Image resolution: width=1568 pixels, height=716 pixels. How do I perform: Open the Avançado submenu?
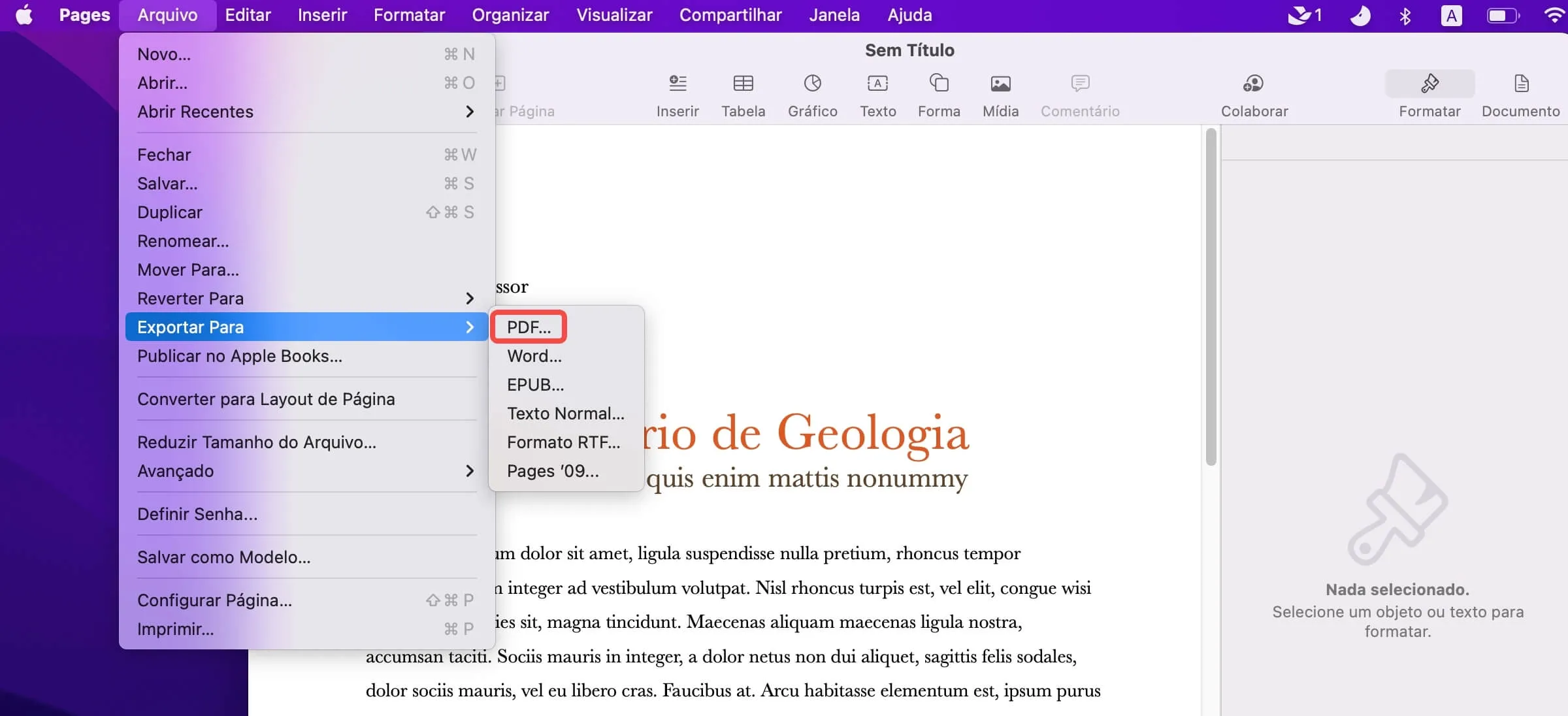175,471
